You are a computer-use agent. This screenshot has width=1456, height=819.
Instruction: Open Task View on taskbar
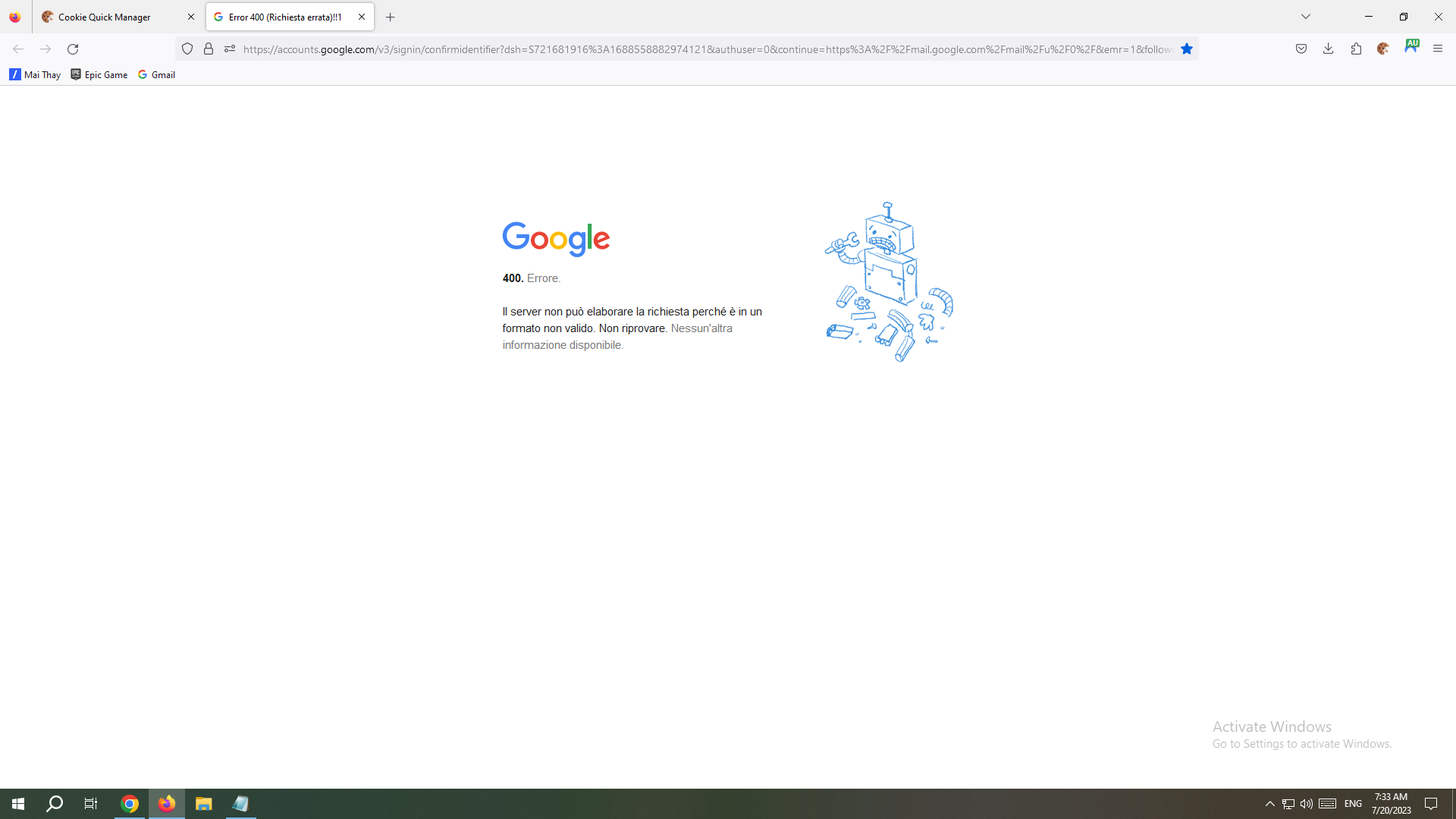pos(91,804)
